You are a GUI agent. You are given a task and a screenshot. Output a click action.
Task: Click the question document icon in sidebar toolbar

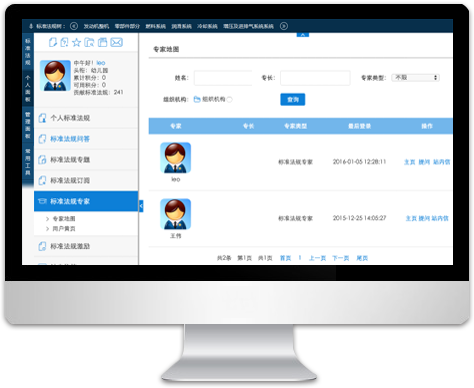64,42
